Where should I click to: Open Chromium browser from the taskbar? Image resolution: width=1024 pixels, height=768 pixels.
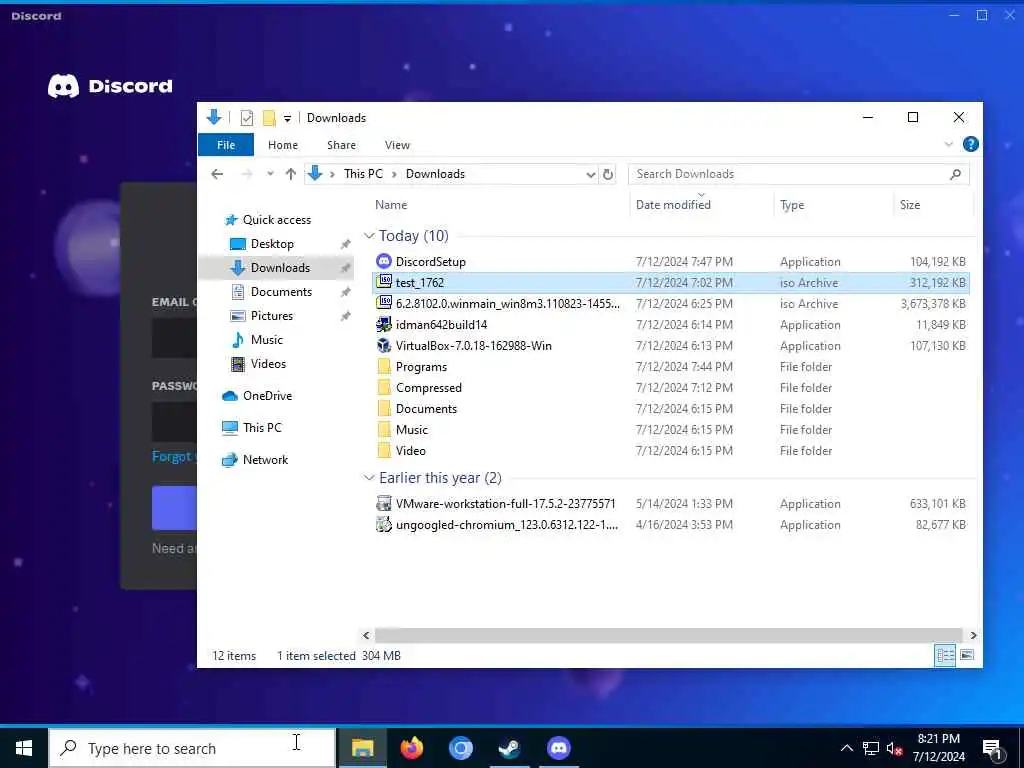(x=460, y=748)
